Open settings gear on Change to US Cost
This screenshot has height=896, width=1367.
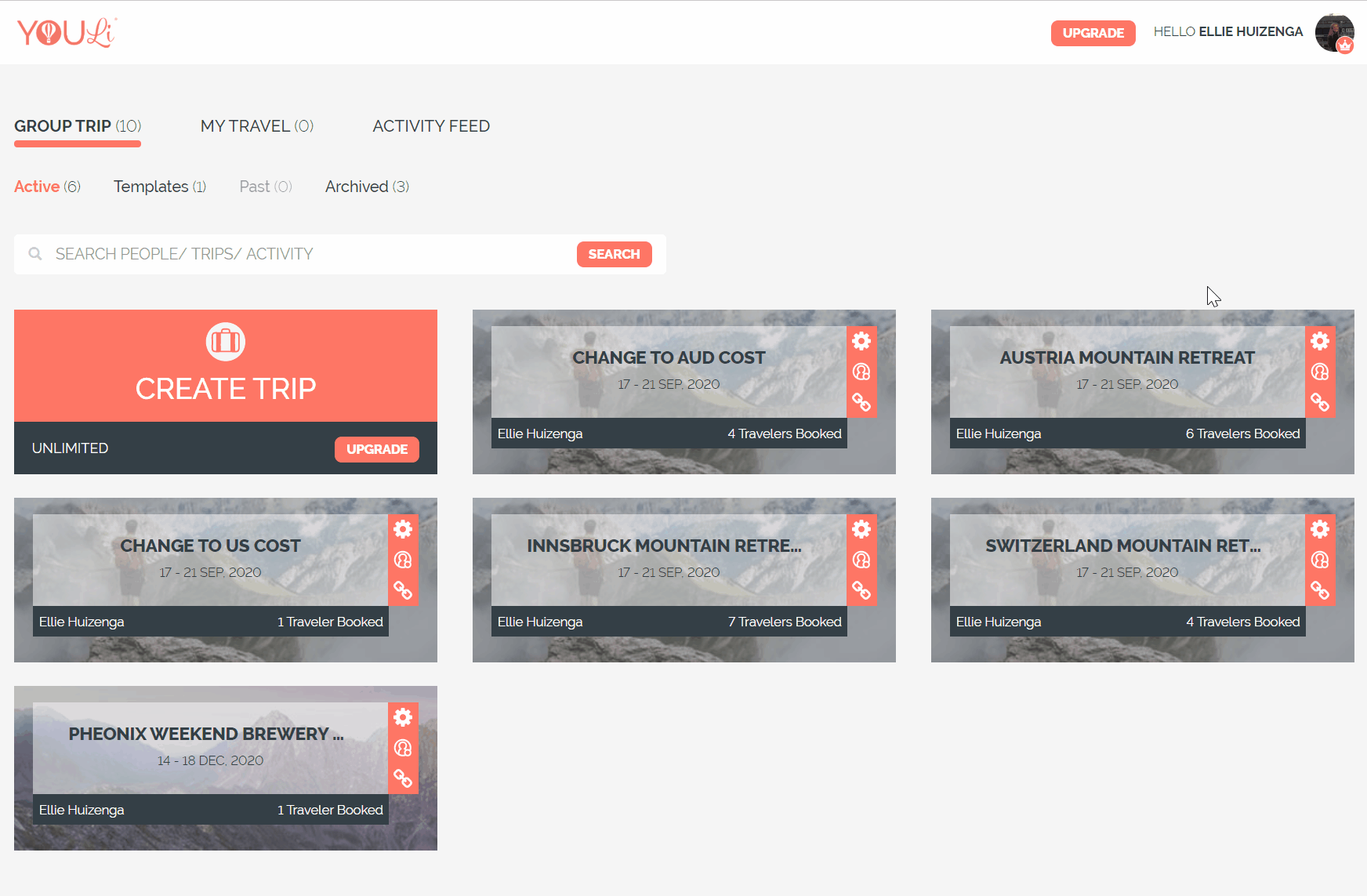coord(403,529)
